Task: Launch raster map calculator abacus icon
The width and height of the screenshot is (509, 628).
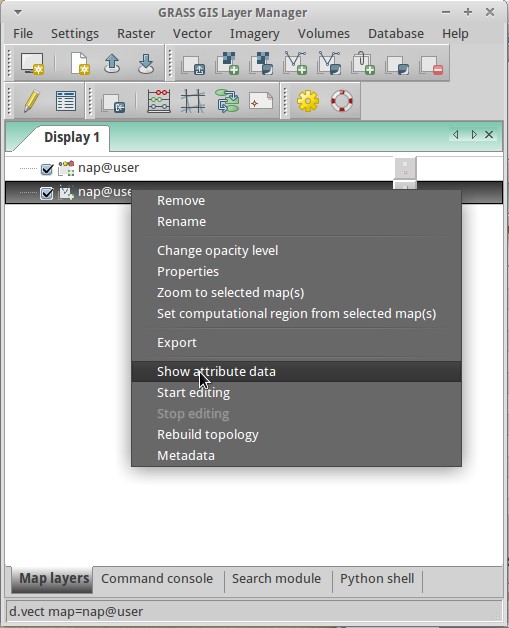Action: pyautogui.click(x=159, y=101)
